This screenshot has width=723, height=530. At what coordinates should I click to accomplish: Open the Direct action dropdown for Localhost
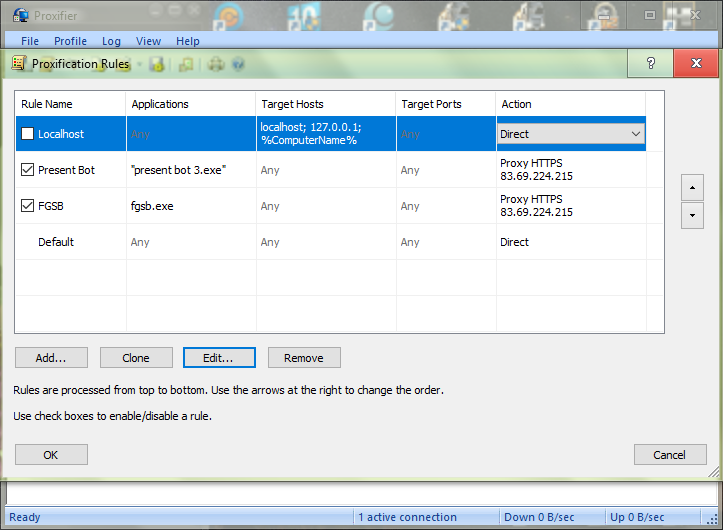coord(571,134)
